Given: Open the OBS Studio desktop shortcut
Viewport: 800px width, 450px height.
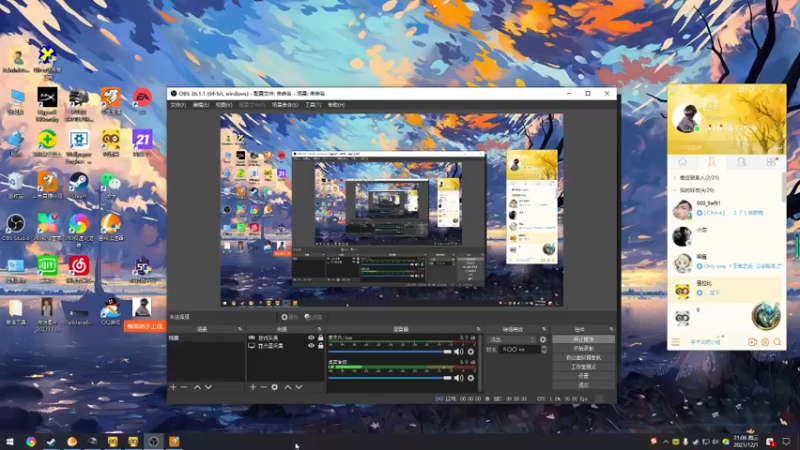Looking at the screenshot, I should (15, 225).
